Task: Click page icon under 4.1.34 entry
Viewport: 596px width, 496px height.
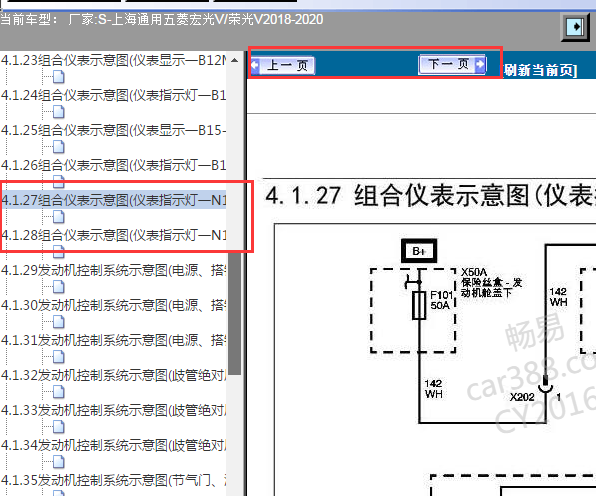Action: (x=59, y=462)
